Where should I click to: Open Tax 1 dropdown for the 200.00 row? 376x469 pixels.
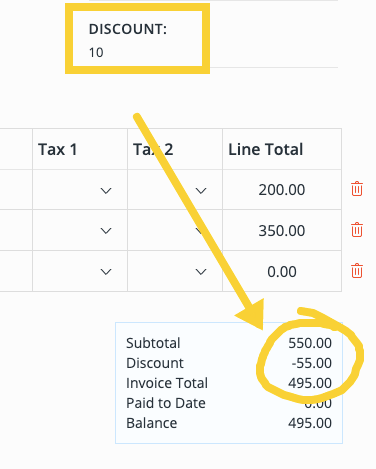pyautogui.click(x=80, y=190)
